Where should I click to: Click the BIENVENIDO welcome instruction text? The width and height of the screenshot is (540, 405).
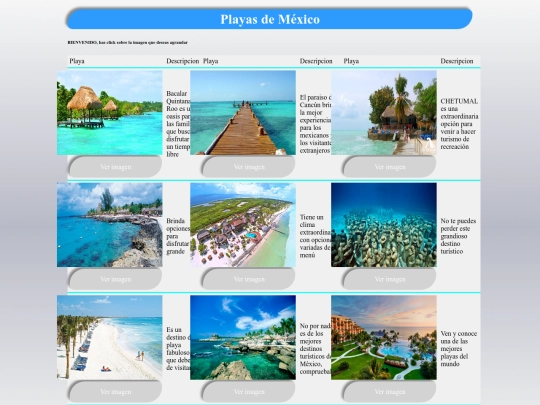[x=127, y=42]
